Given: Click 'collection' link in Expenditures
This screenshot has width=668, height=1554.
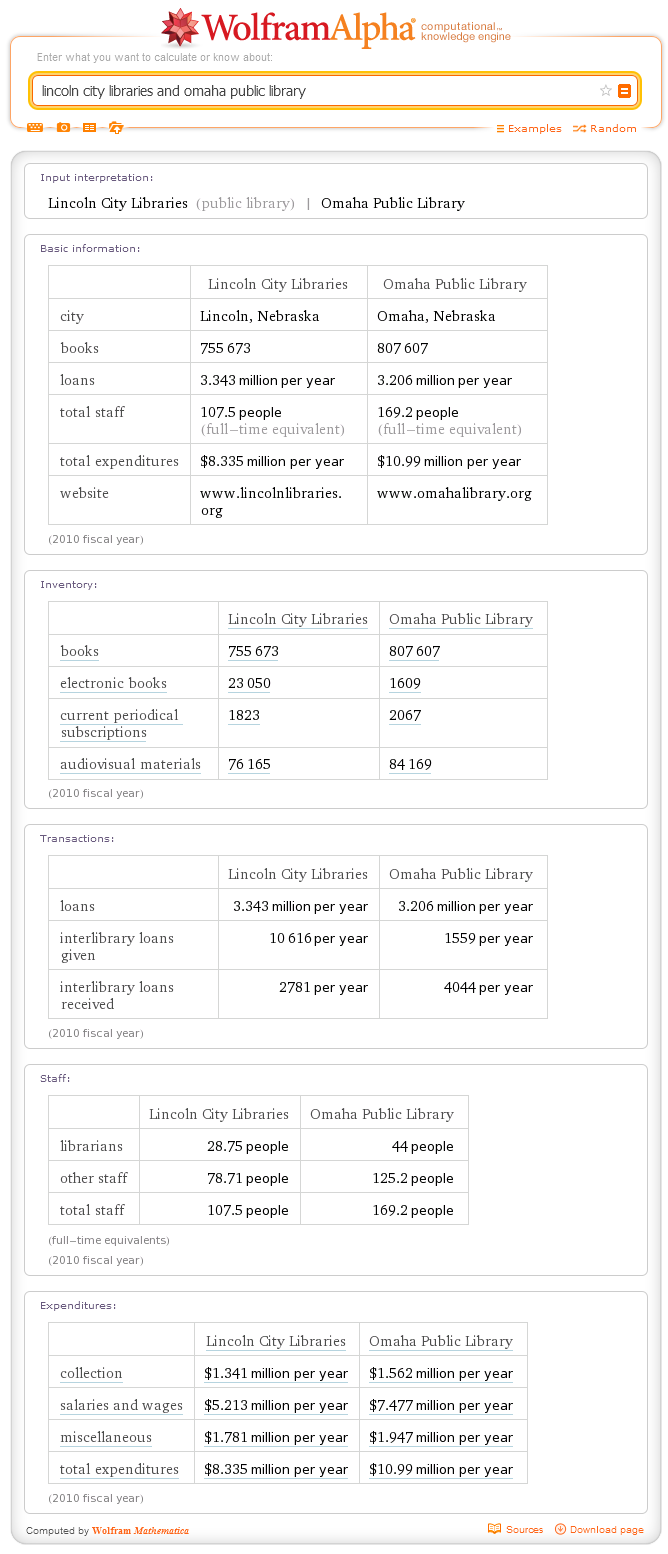Looking at the screenshot, I should 91,1373.
